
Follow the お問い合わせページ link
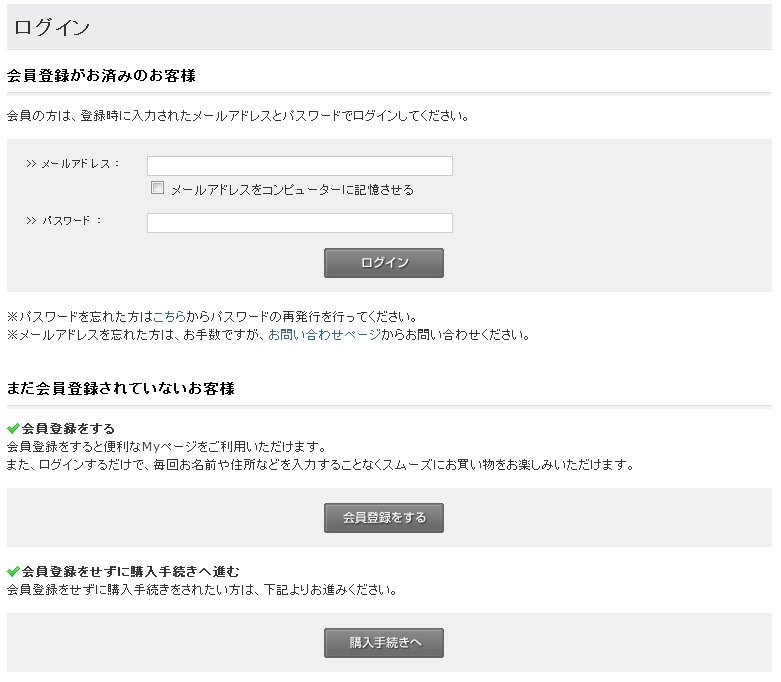[324, 335]
